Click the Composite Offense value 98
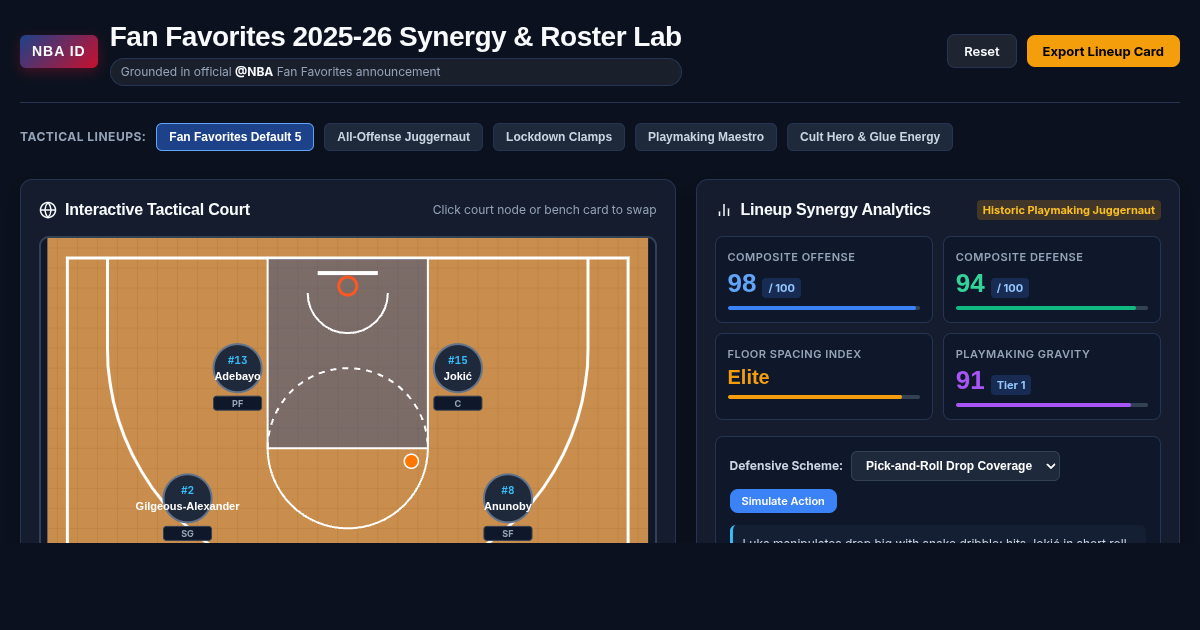Screen dimensions: 1200x630 (742, 284)
